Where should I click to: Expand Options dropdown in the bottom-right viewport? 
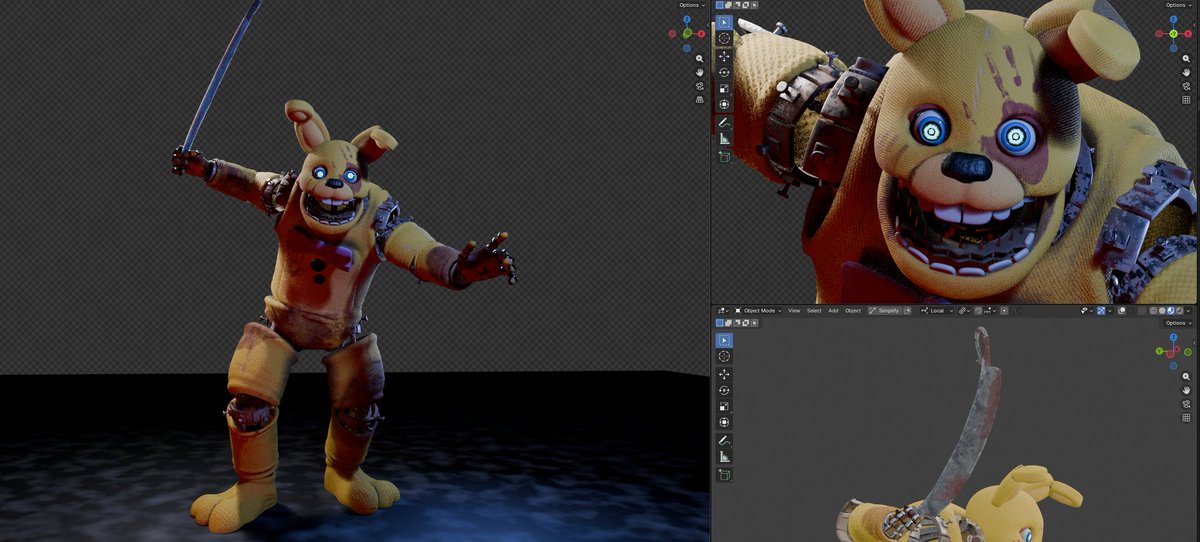pos(1177,323)
